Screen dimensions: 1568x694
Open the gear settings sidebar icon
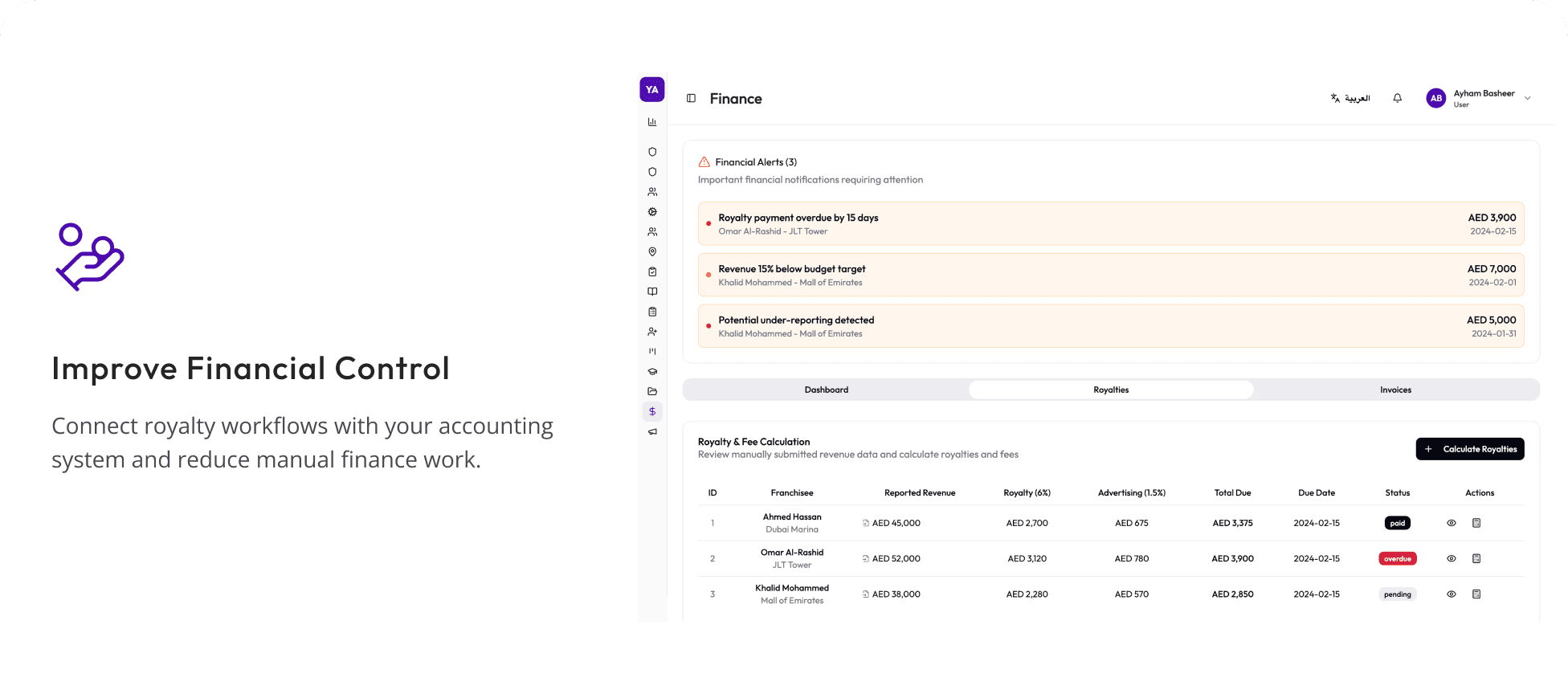pos(652,212)
